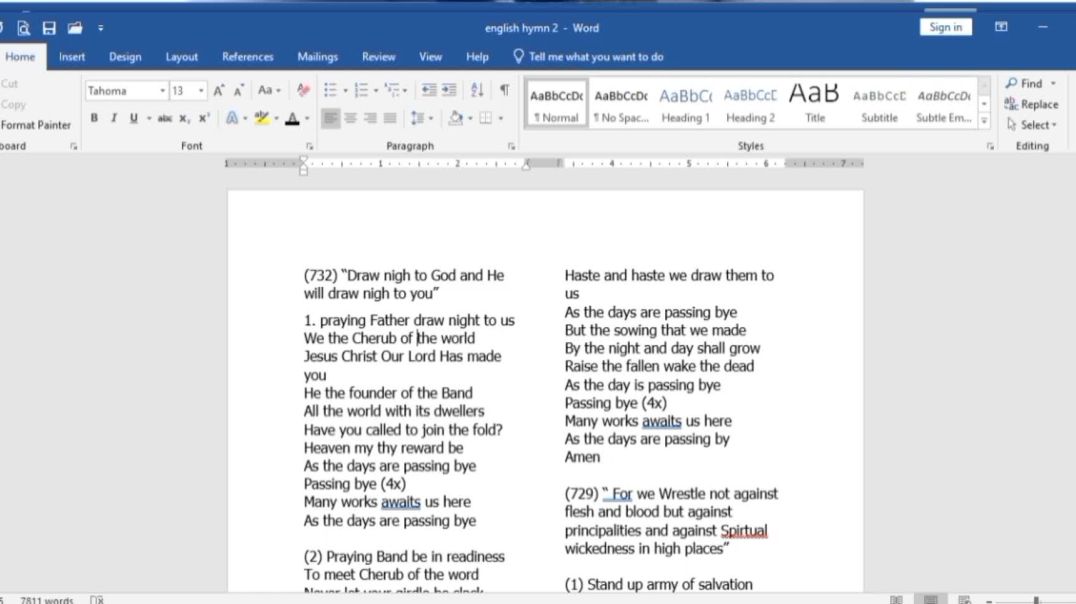Expand the Styles gallery more arrow

pos(984,122)
